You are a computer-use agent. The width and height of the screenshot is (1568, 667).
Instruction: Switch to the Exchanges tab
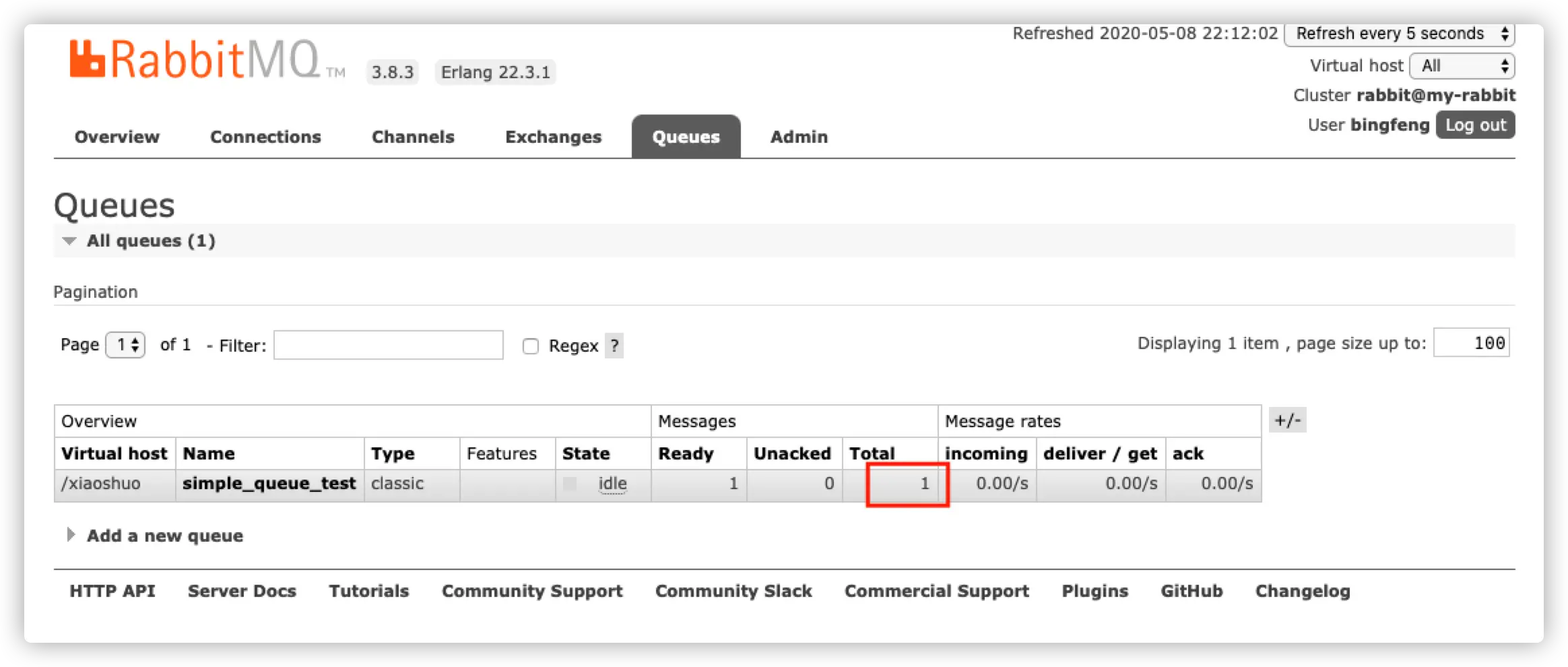click(x=553, y=137)
